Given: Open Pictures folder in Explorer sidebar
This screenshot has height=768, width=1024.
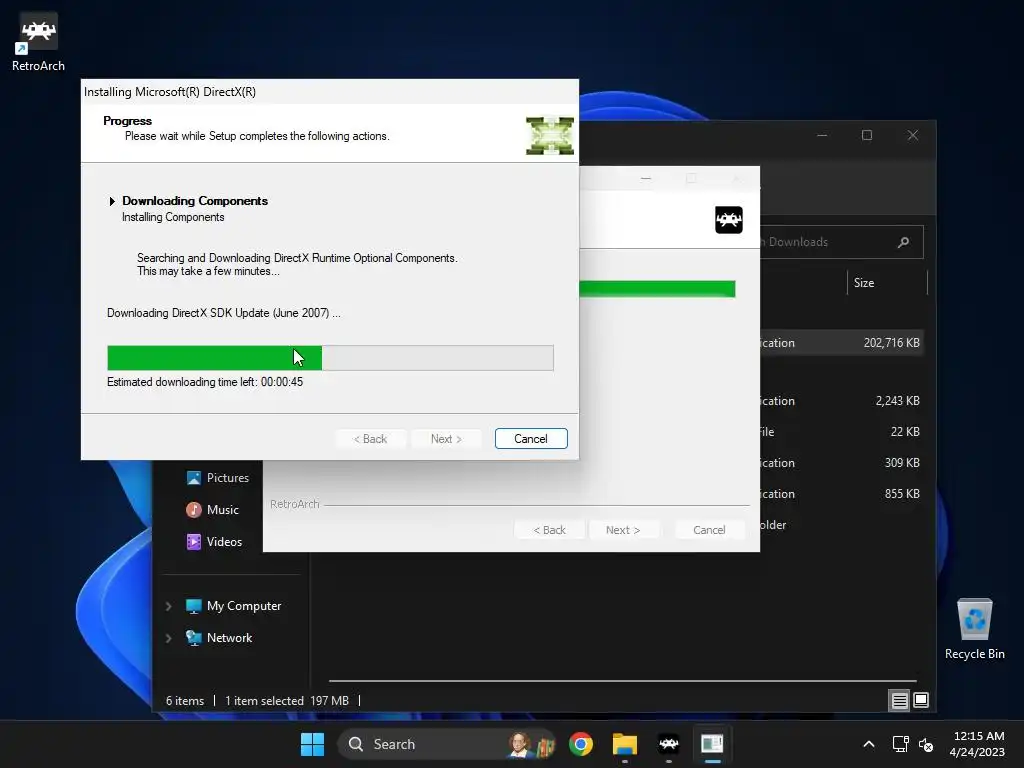Looking at the screenshot, I should click(217, 477).
